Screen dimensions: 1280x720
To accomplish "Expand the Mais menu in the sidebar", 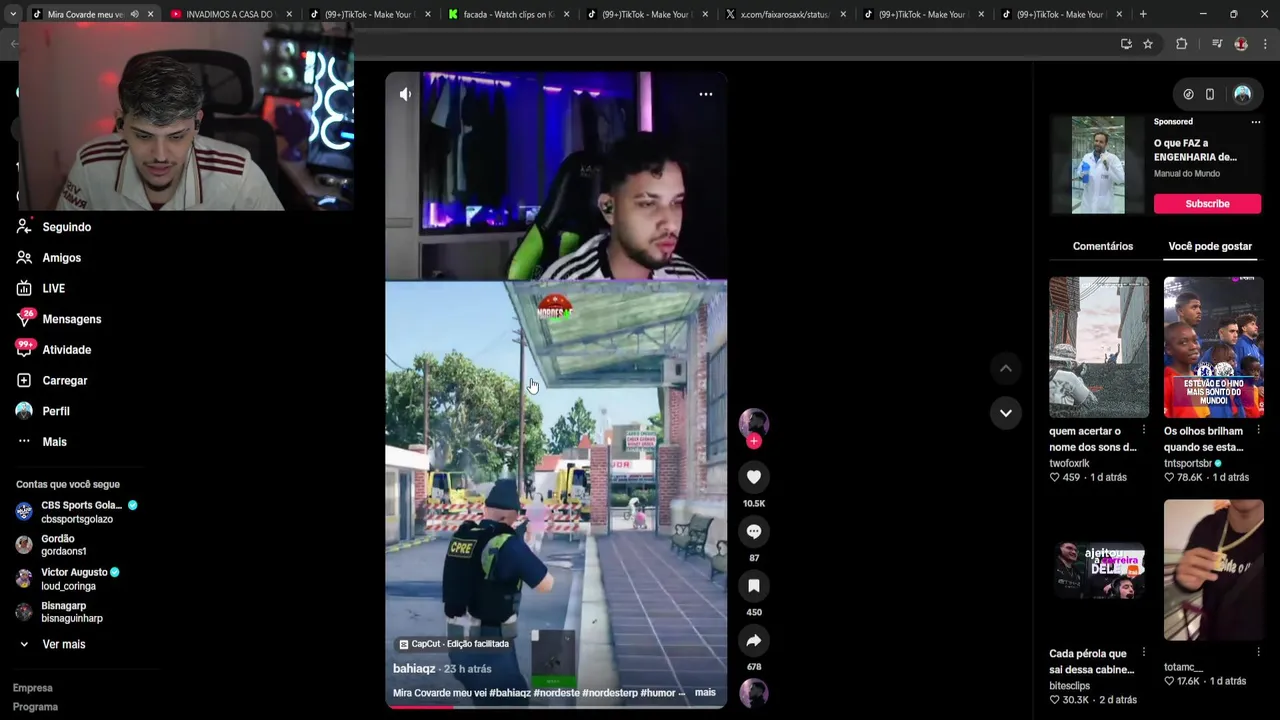I will pyautogui.click(x=54, y=442).
